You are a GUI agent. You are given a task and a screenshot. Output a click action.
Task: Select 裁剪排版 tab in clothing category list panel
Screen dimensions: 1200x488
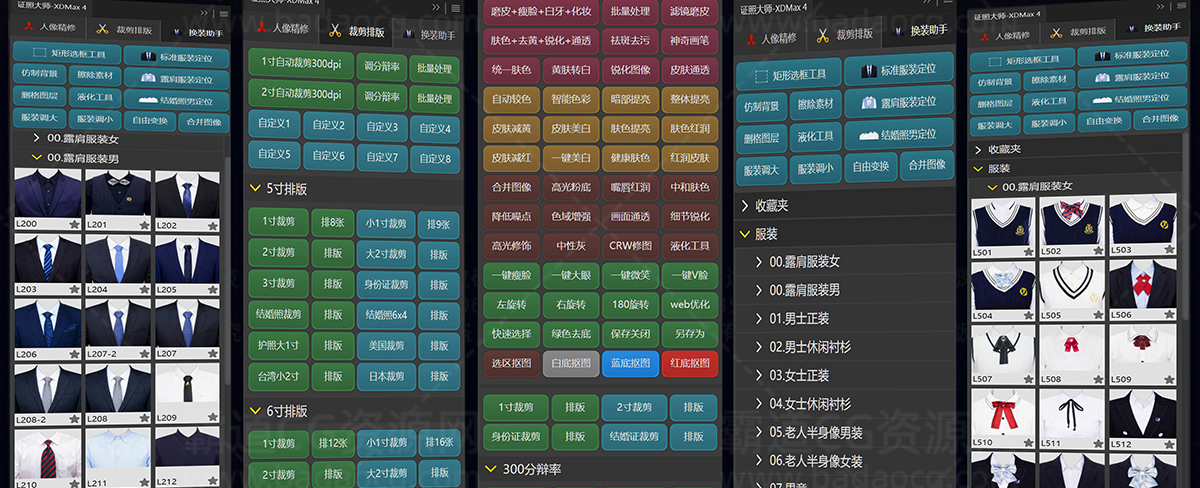847,33
